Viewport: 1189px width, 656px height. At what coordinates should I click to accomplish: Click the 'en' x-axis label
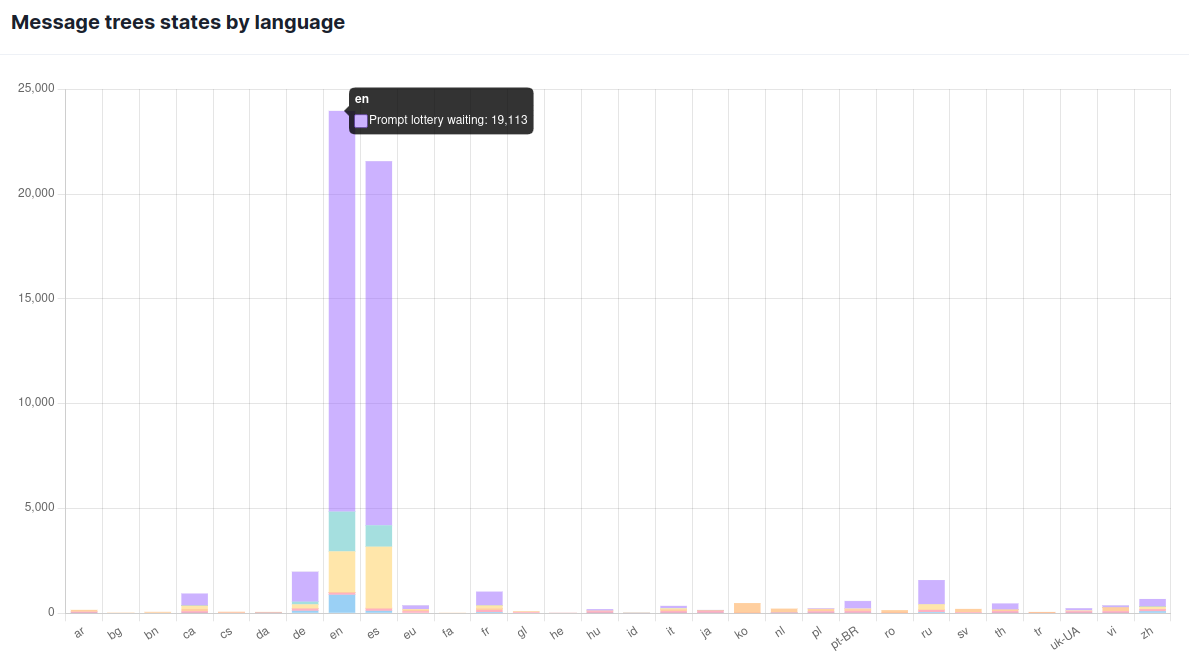(337, 632)
